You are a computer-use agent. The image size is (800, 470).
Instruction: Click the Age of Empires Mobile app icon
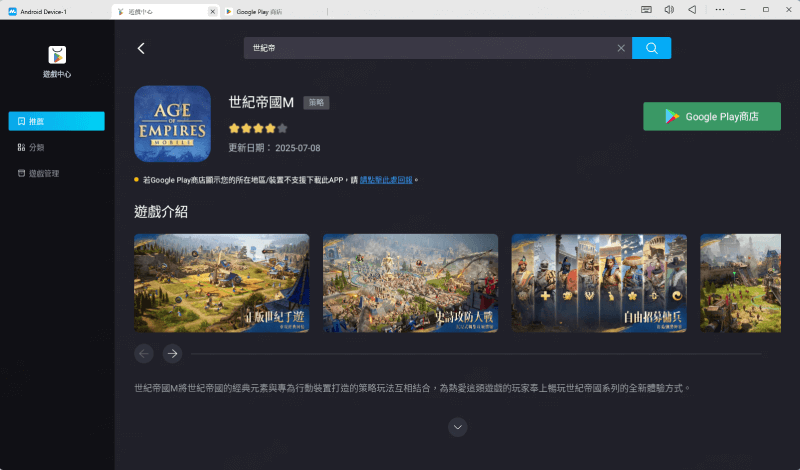coord(172,123)
